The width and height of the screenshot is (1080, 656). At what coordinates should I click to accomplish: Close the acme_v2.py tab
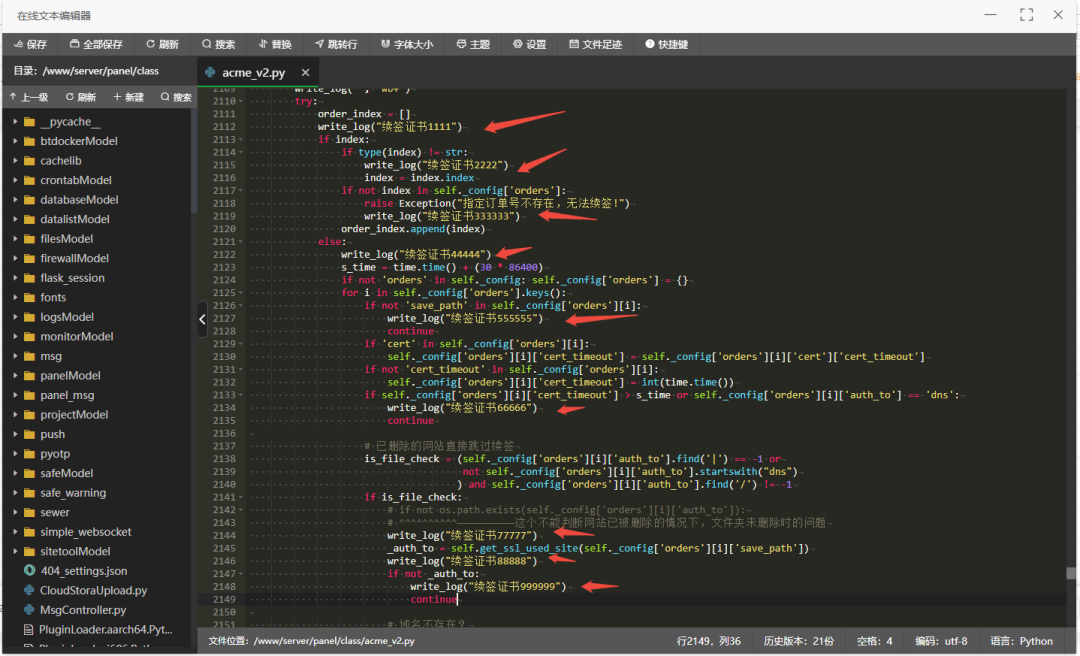tap(305, 72)
